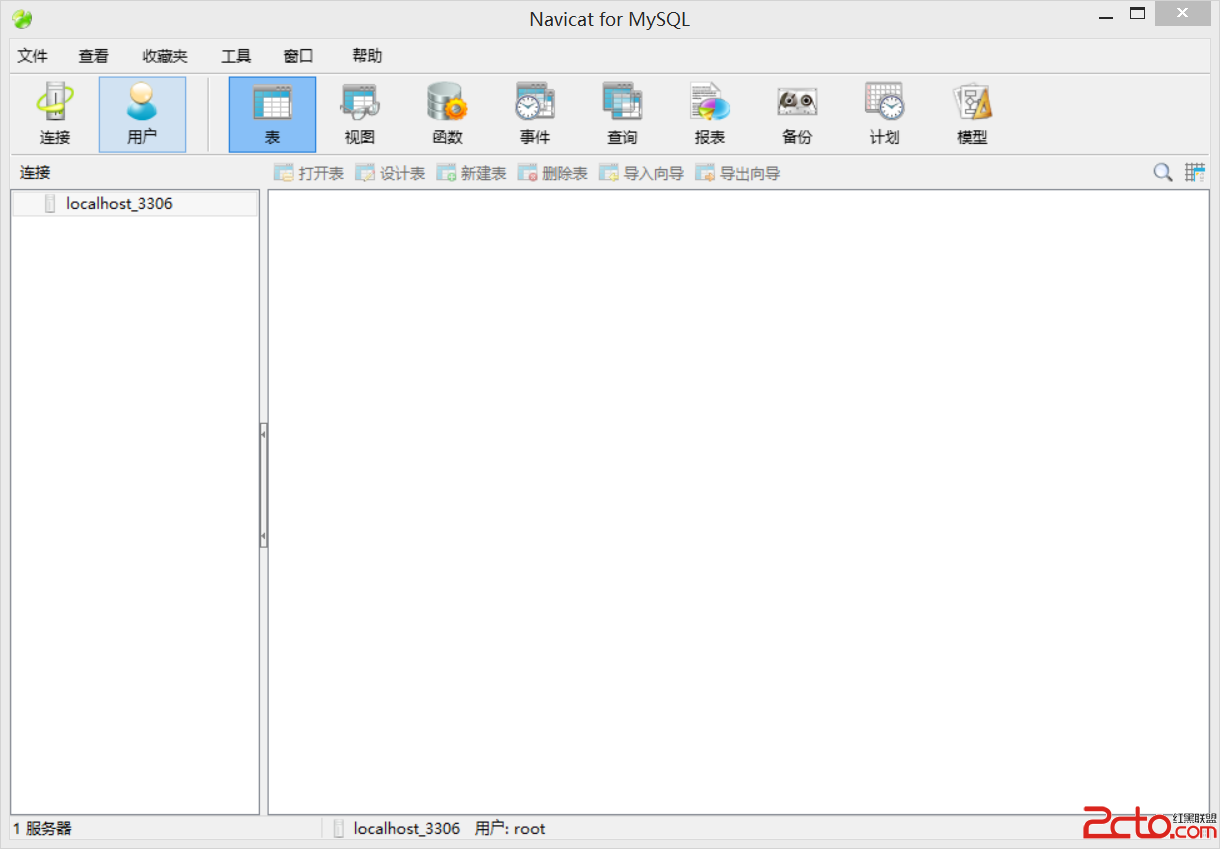Open the Help (帮助) menu
Image resolution: width=1220 pixels, height=849 pixels.
pos(367,56)
